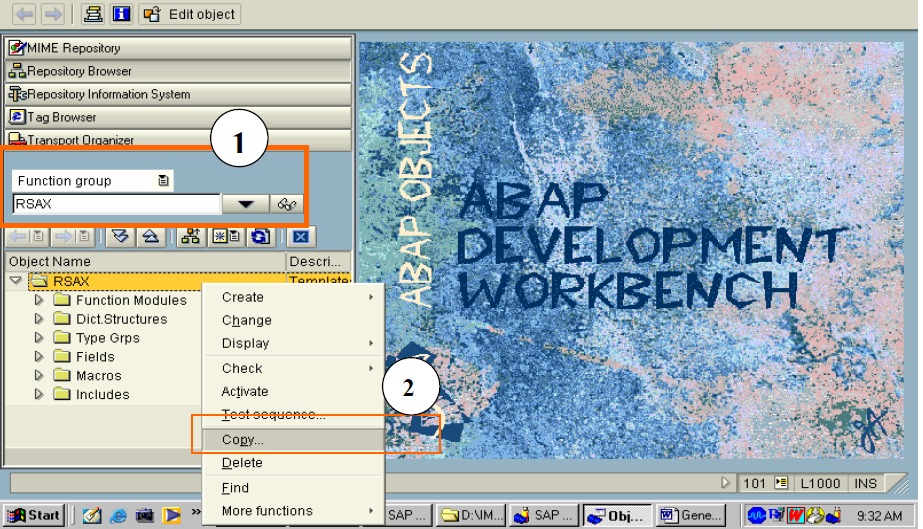Click the Expand all nodes icon
This screenshot has height=529, width=923.
coord(121,237)
